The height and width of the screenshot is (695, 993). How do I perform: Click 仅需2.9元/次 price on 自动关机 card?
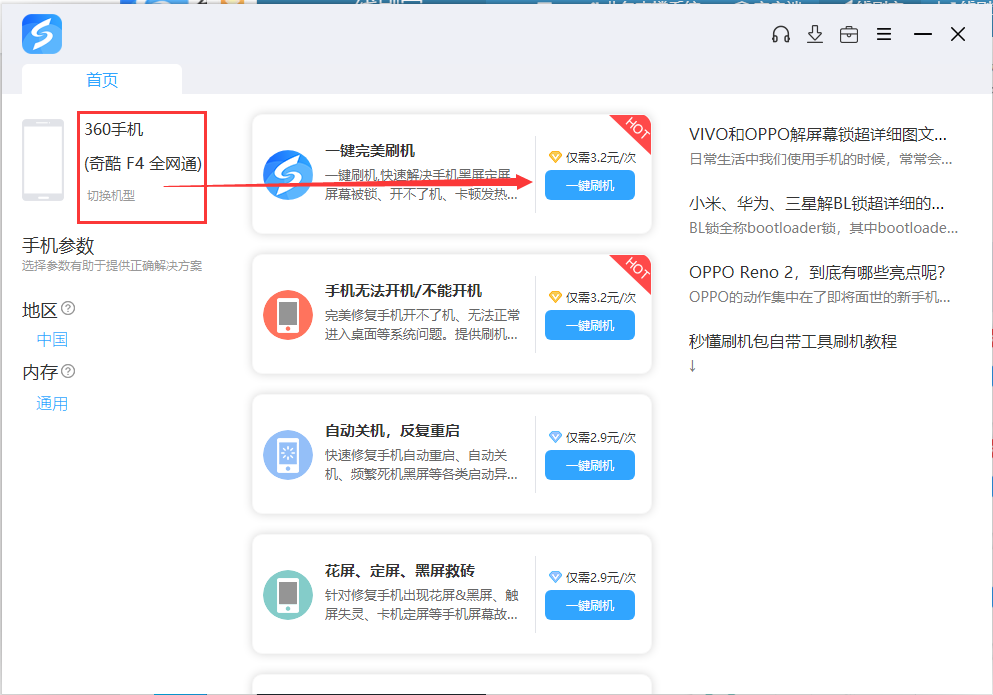(600, 437)
